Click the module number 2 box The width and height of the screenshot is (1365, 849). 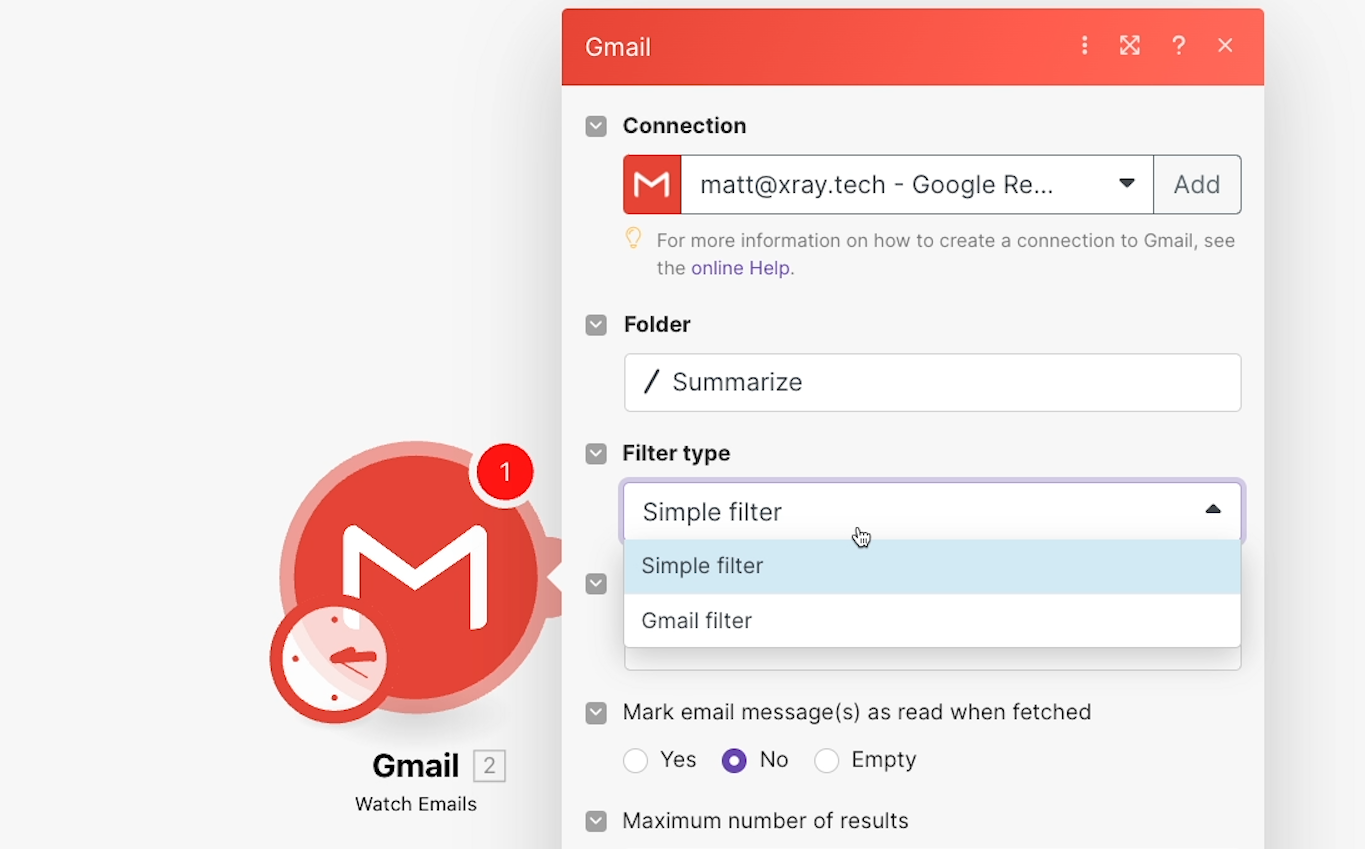(x=489, y=766)
